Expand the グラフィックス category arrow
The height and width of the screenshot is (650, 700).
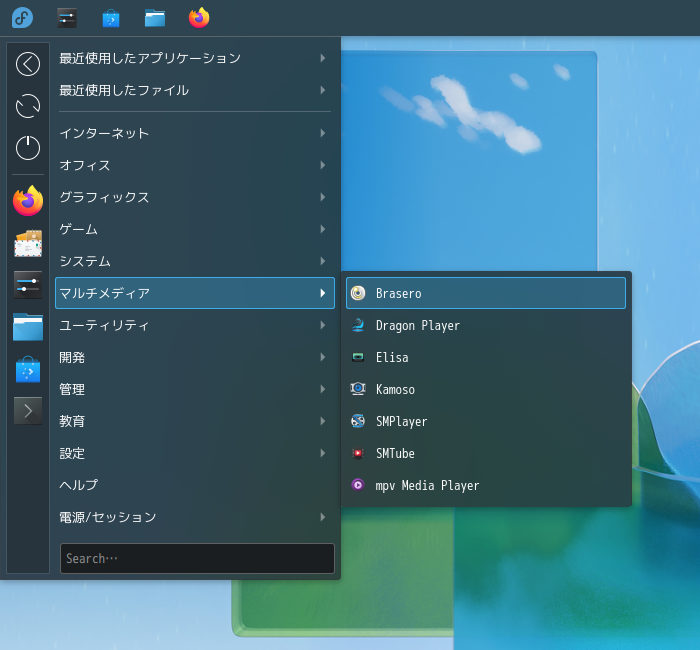(322, 197)
